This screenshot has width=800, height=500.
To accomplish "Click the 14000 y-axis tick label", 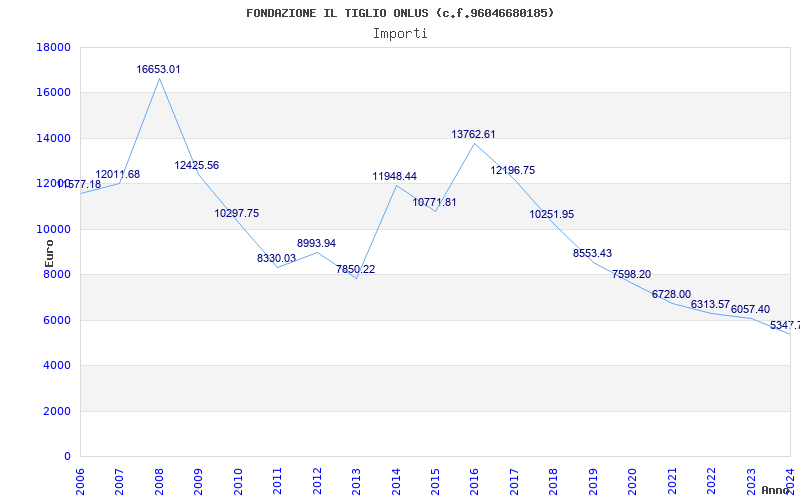I will pyautogui.click(x=54, y=138).
